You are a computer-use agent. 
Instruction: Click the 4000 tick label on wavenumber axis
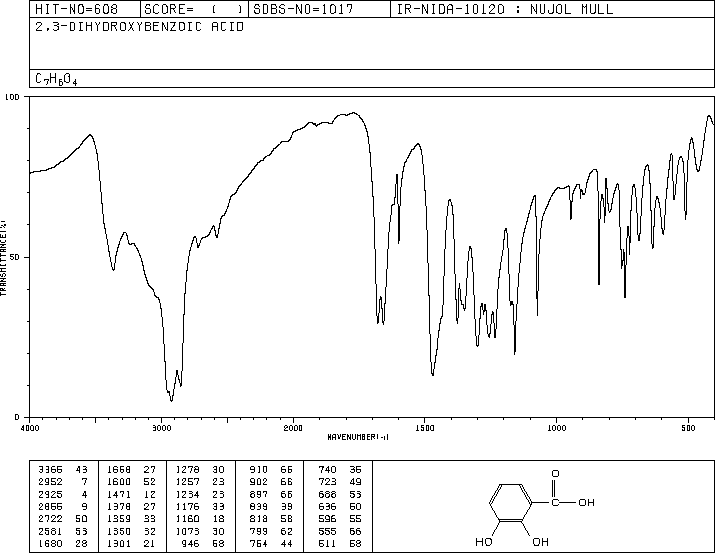tap(30, 428)
